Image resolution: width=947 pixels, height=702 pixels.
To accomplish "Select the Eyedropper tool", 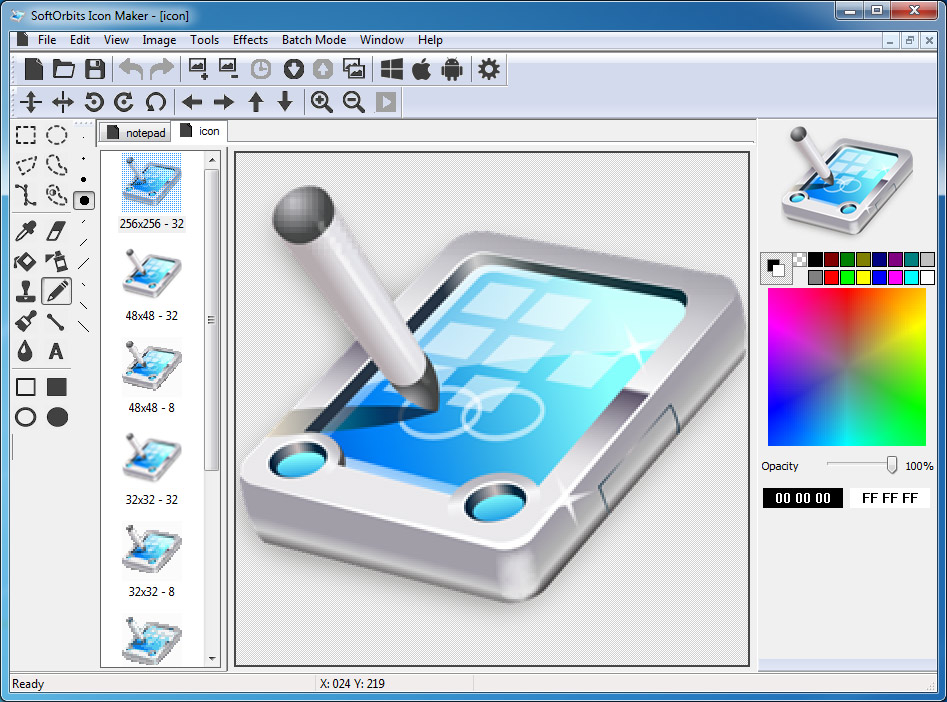I will (x=26, y=232).
